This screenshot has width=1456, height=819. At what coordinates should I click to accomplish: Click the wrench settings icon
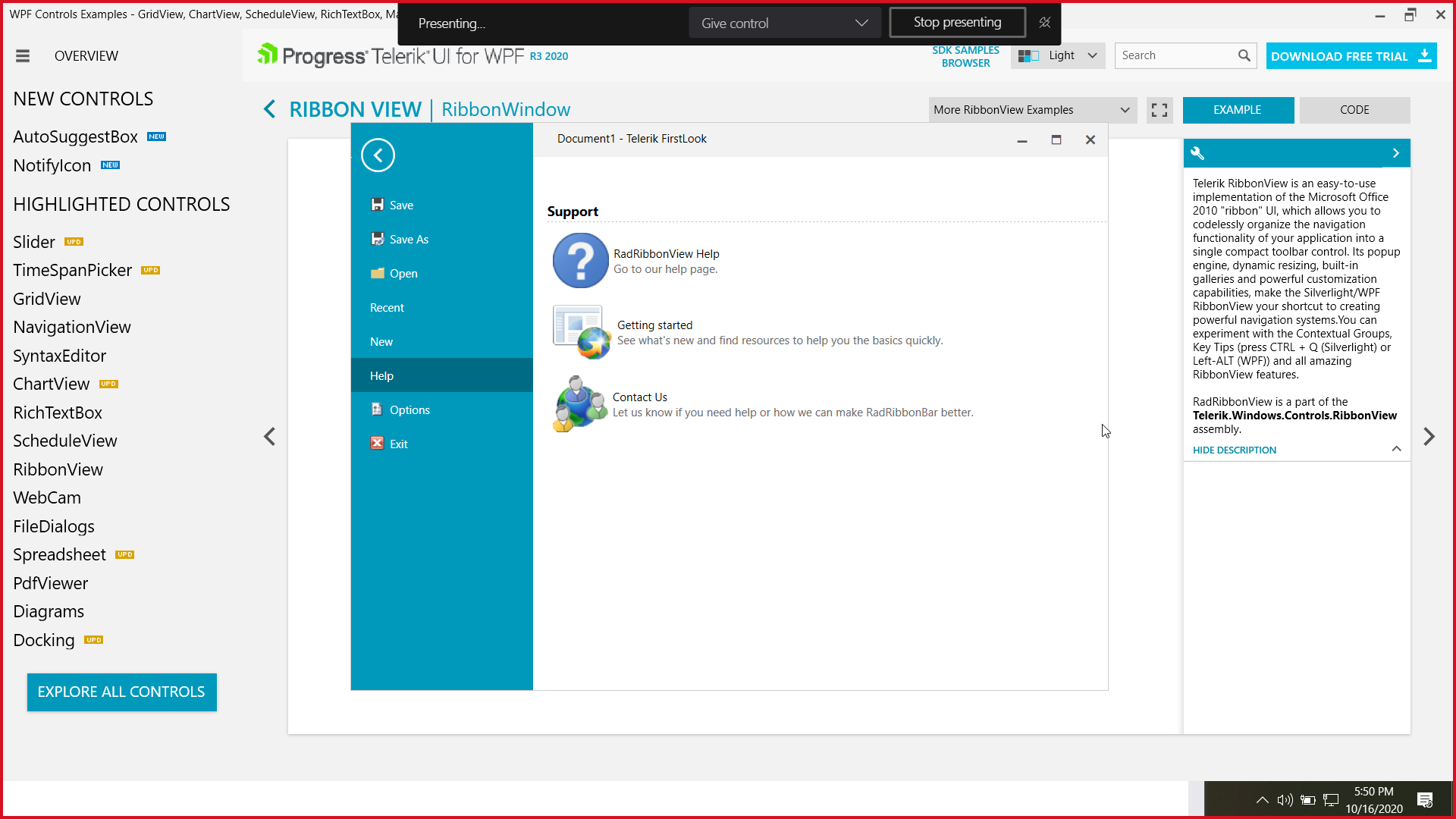[x=1197, y=153]
